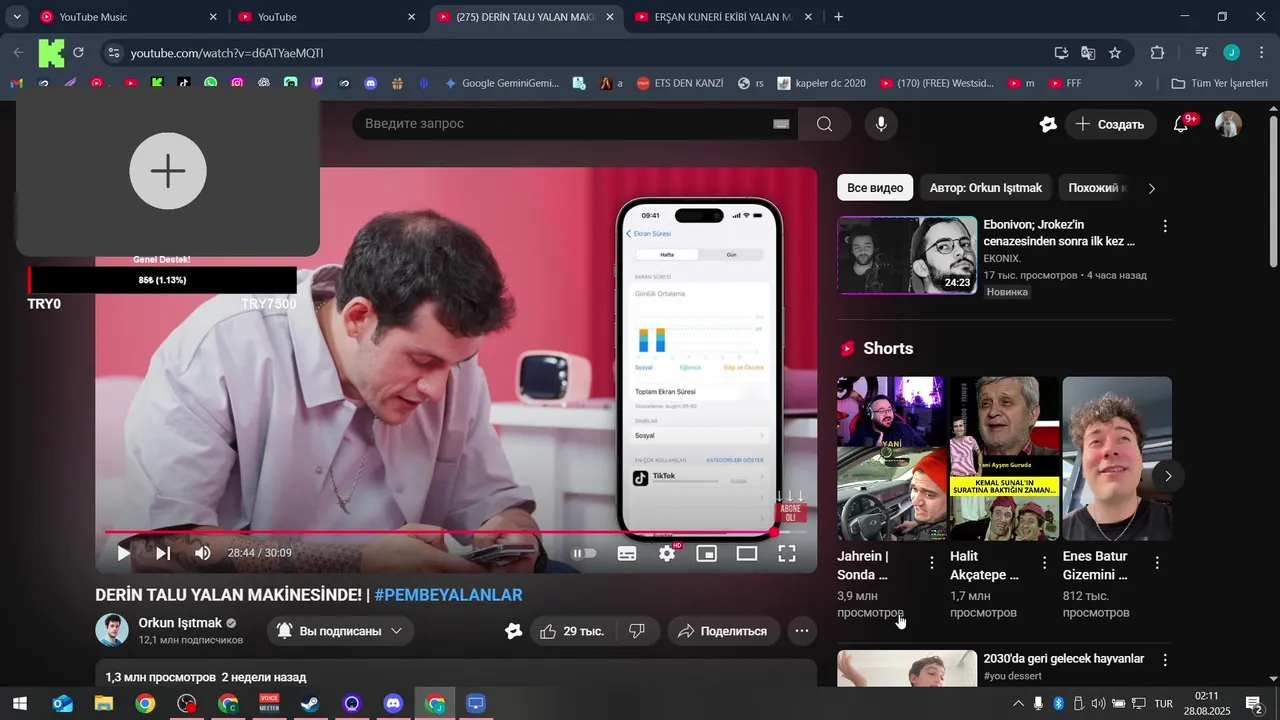This screenshot has width=1280, height=720.
Task: Open Discord from the taskbar
Action: click(x=393, y=704)
